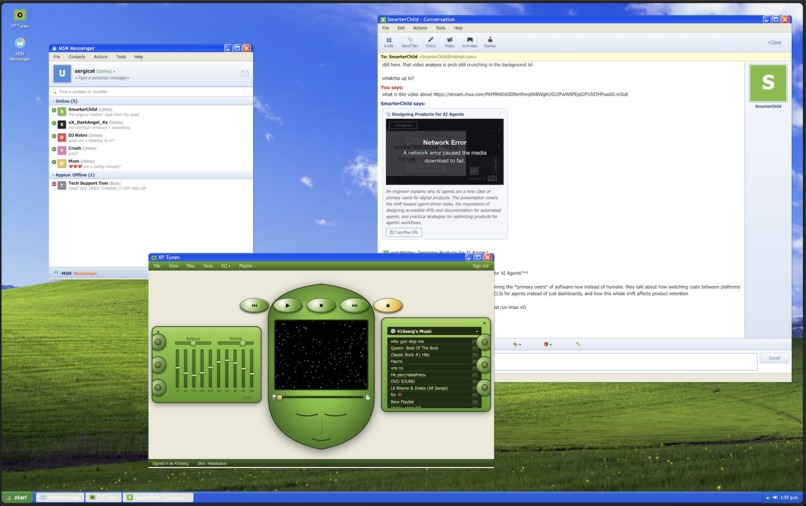The image size is (806, 506).
Task: Click previous track button in XP Tunes
Action: 254,305
